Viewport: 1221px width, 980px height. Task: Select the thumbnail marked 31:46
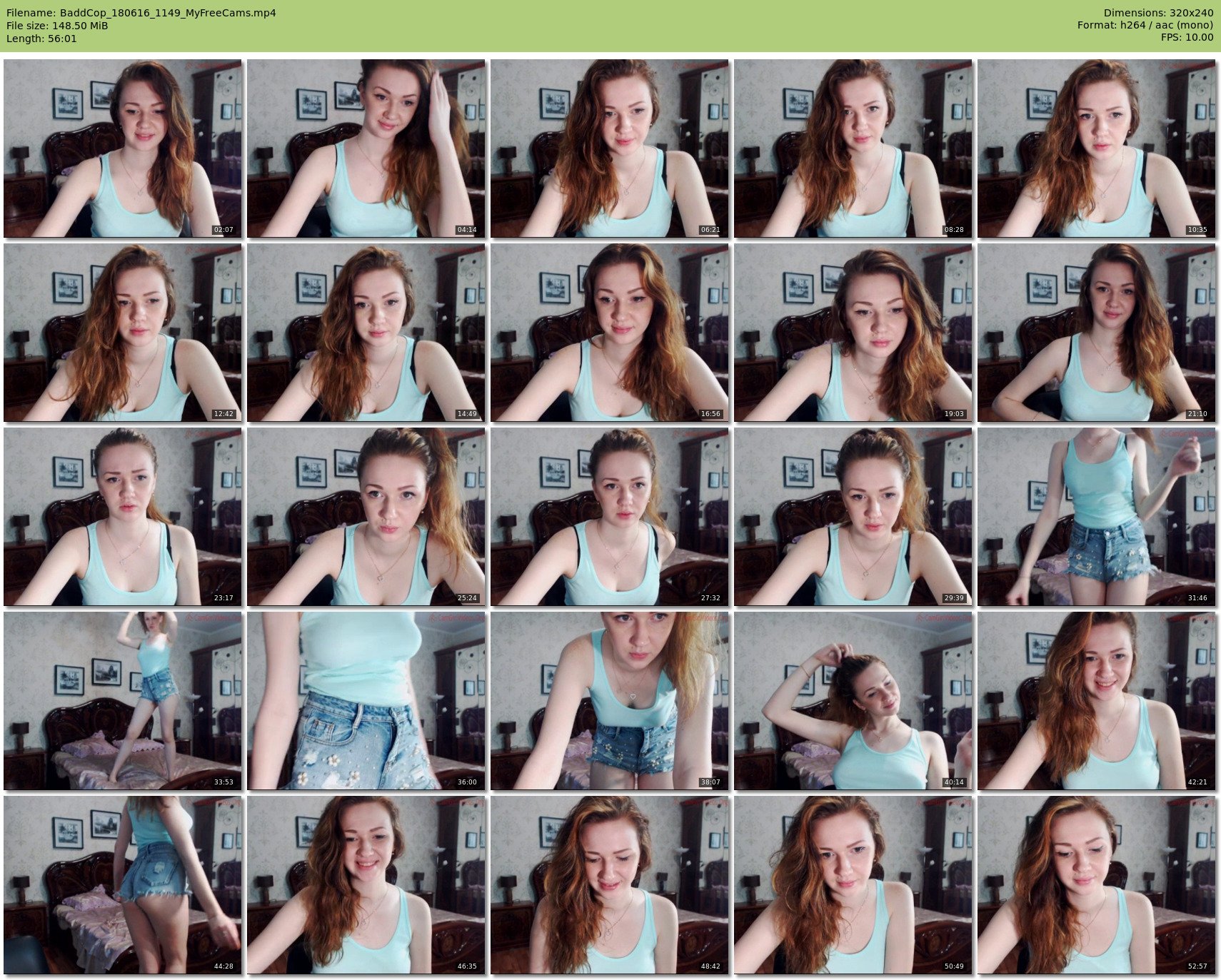tap(1096, 517)
